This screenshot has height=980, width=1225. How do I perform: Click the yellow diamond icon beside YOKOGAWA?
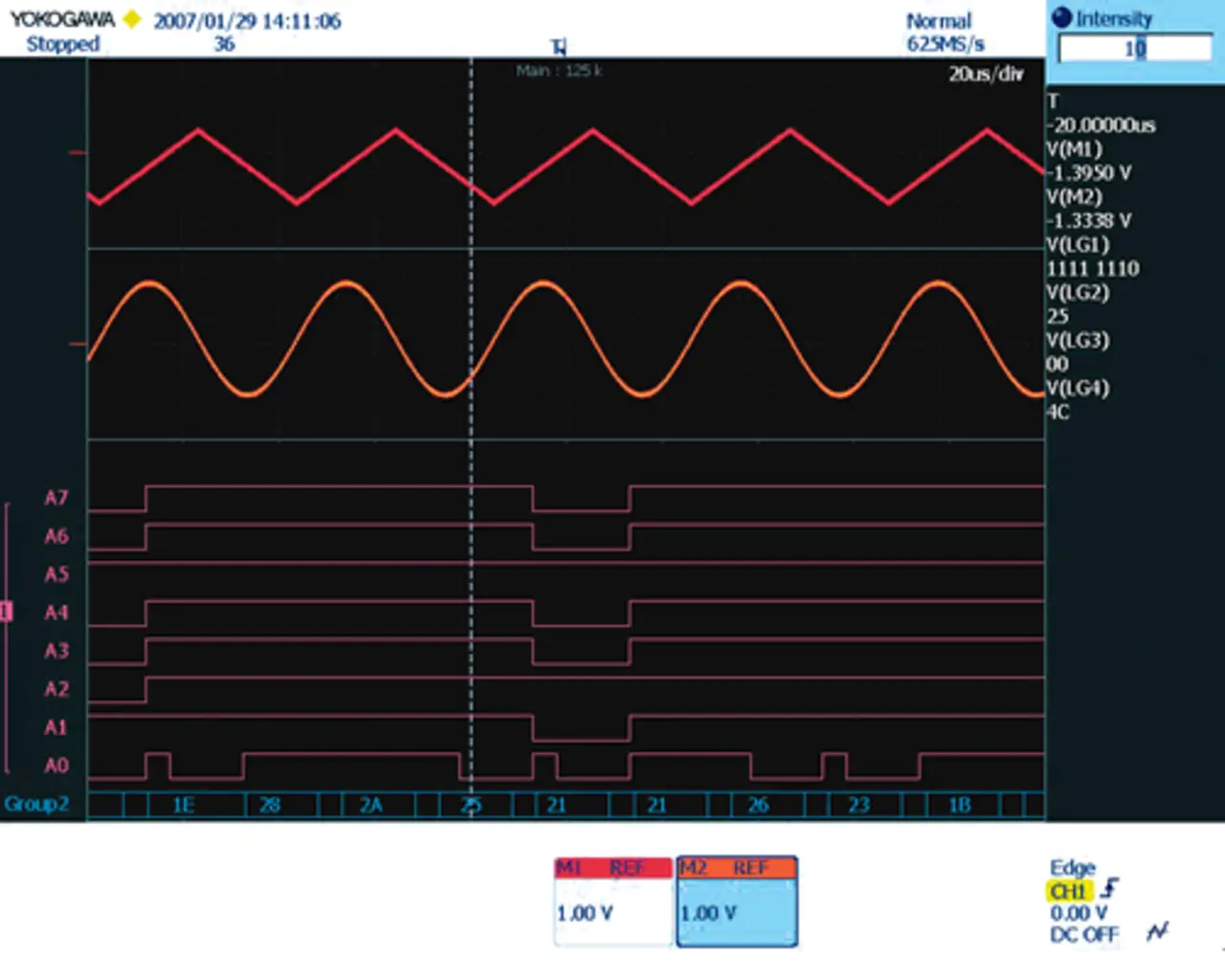pos(132,19)
